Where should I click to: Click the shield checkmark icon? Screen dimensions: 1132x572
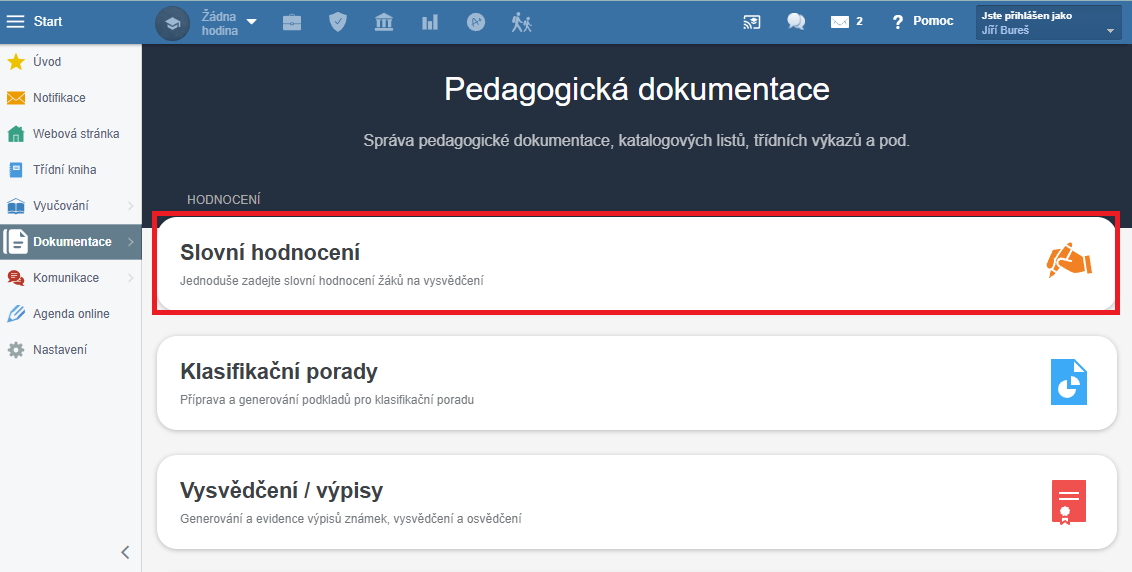click(x=338, y=22)
